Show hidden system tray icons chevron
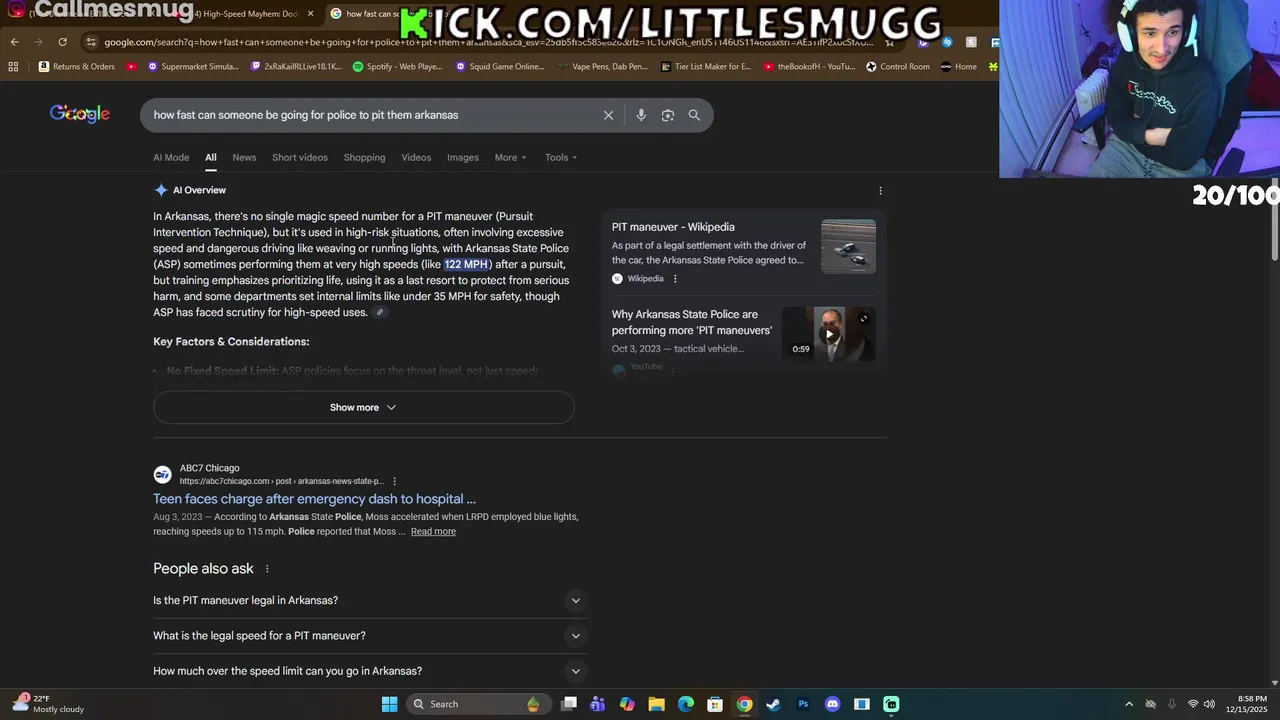Screen dimensions: 1280x720 click(x=1129, y=704)
